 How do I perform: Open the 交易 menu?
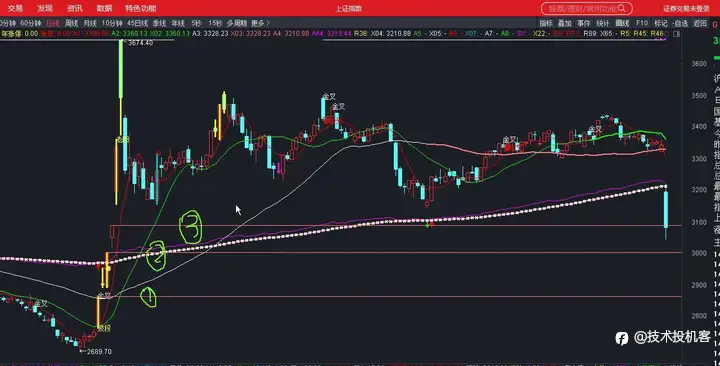[x=15, y=8]
